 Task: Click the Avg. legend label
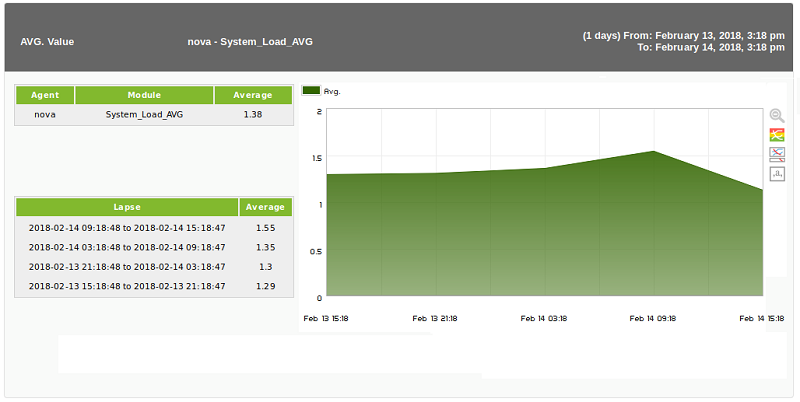(x=332, y=91)
